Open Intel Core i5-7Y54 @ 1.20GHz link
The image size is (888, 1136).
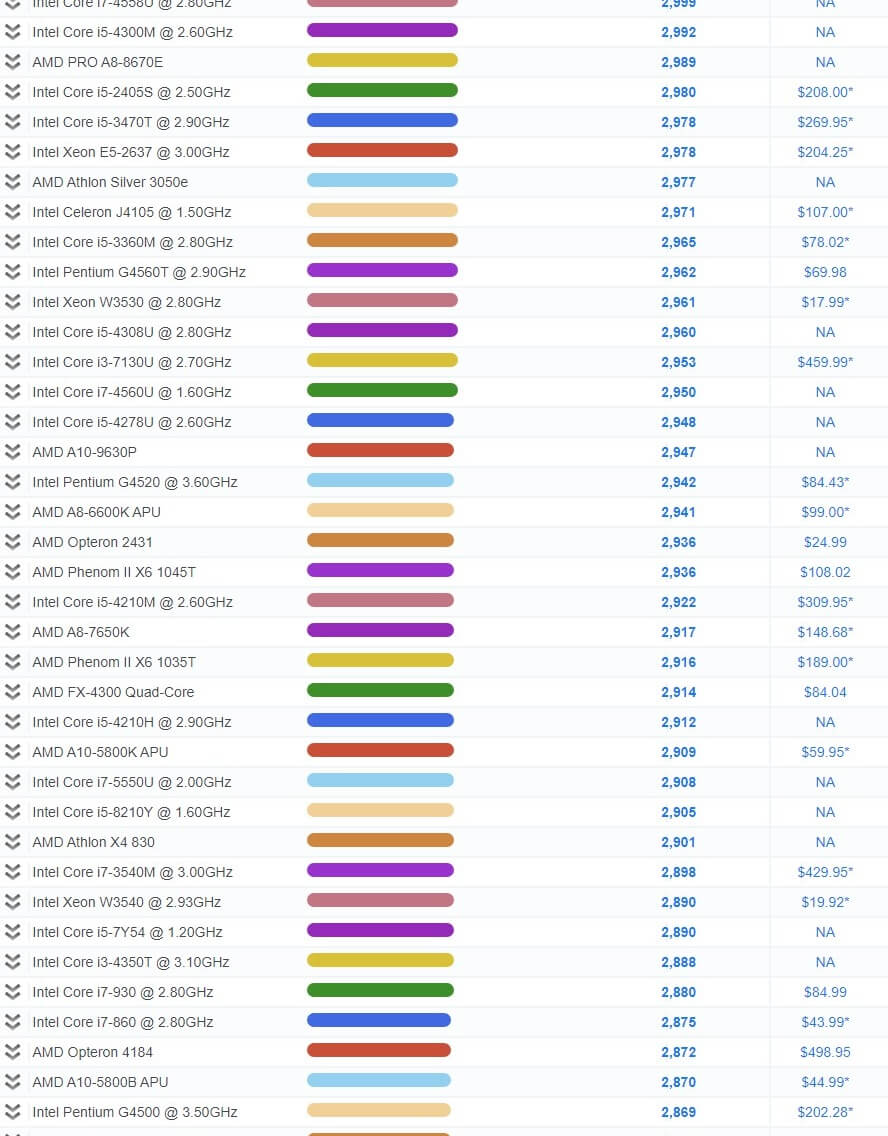(127, 932)
